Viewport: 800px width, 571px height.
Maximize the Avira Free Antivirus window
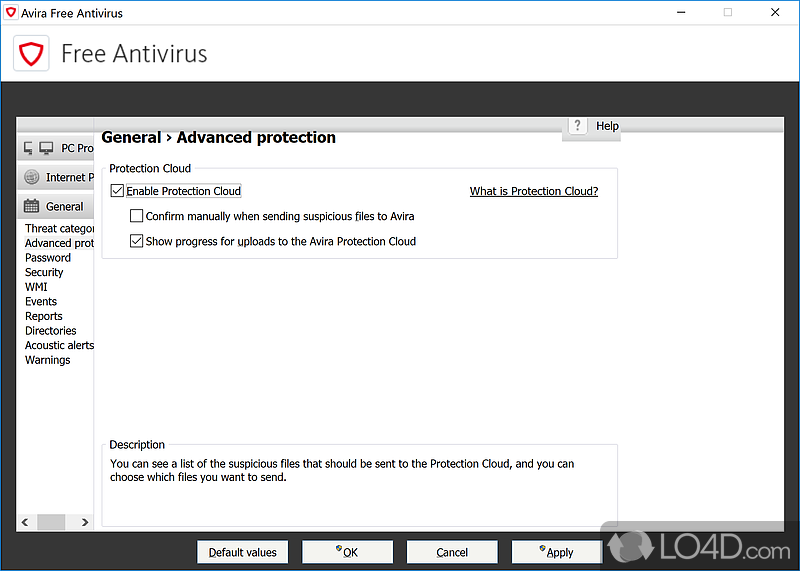728,12
